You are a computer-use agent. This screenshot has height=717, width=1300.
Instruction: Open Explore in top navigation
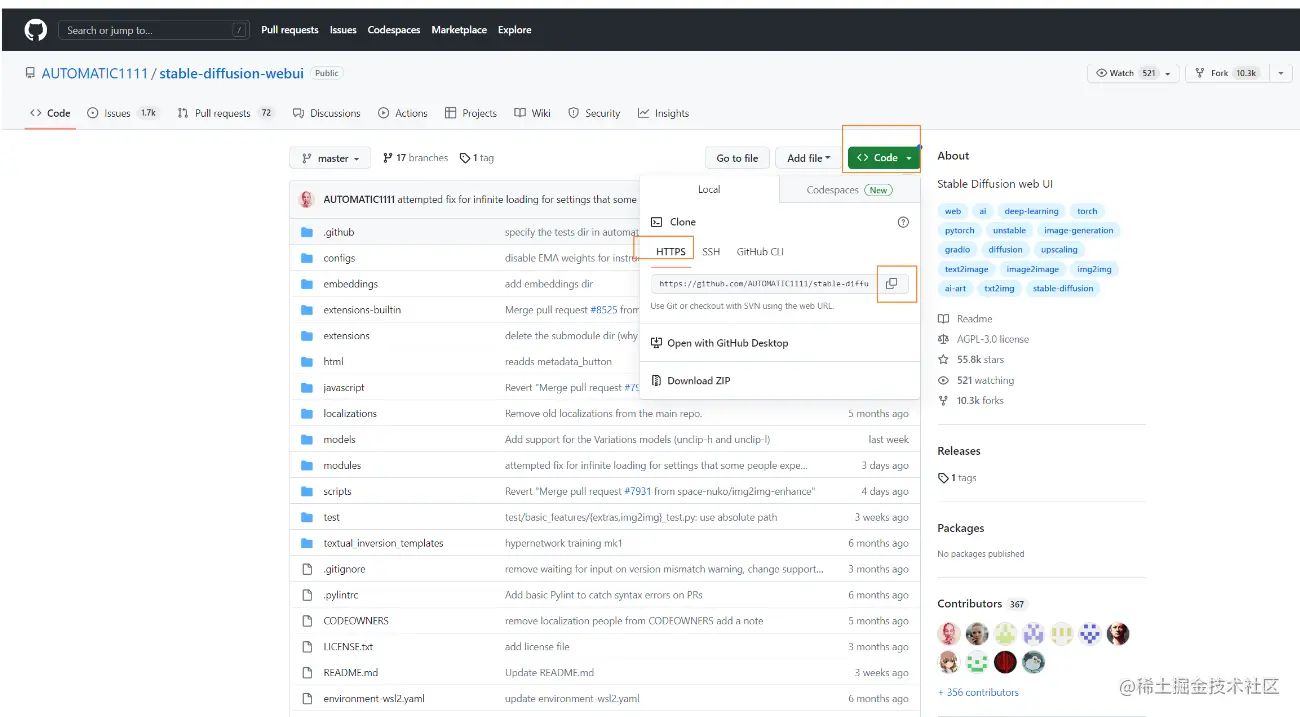[515, 30]
